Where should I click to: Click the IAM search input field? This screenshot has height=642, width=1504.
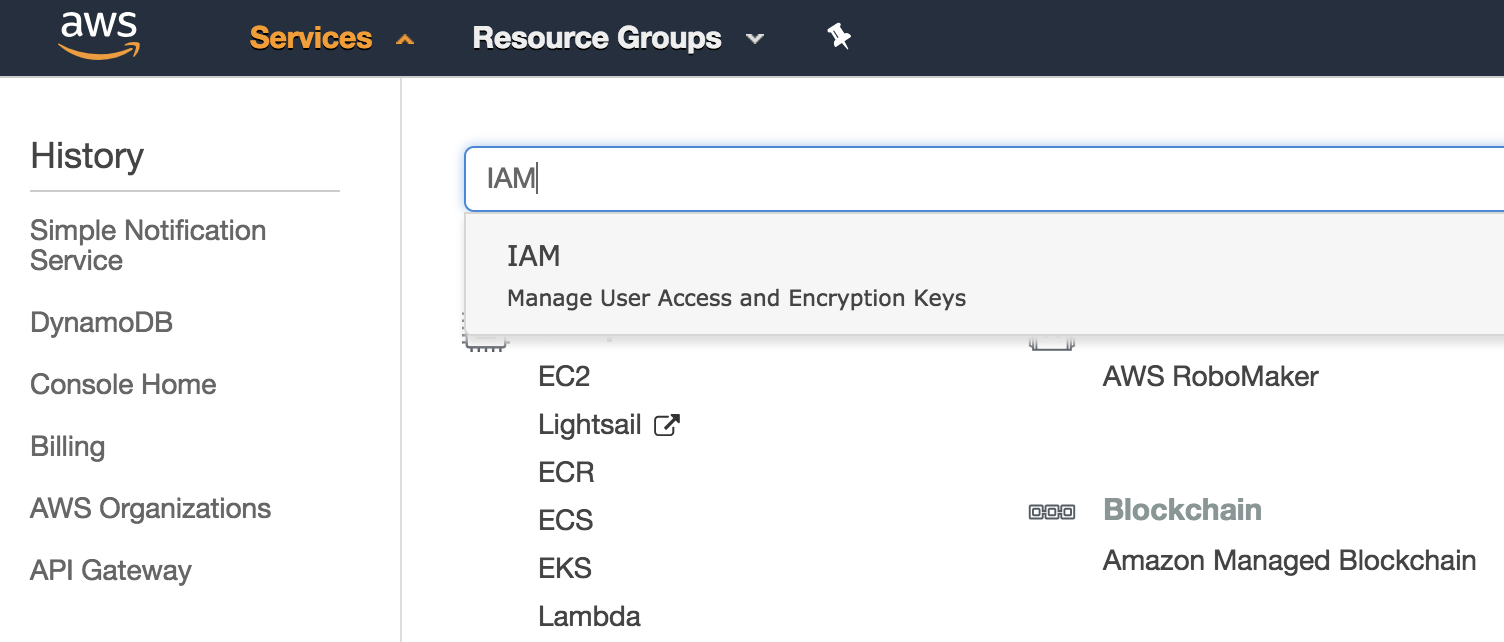[984, 179]
